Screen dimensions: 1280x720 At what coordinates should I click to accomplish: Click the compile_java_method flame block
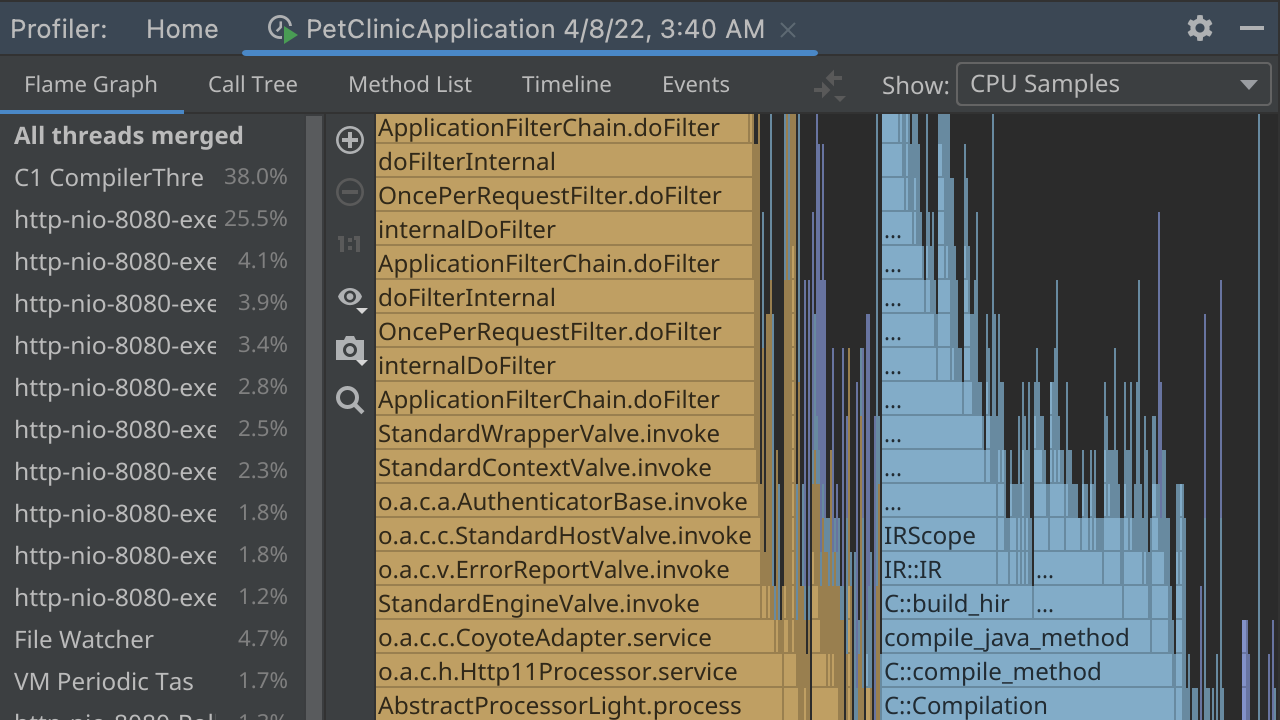pos(1006,638)
